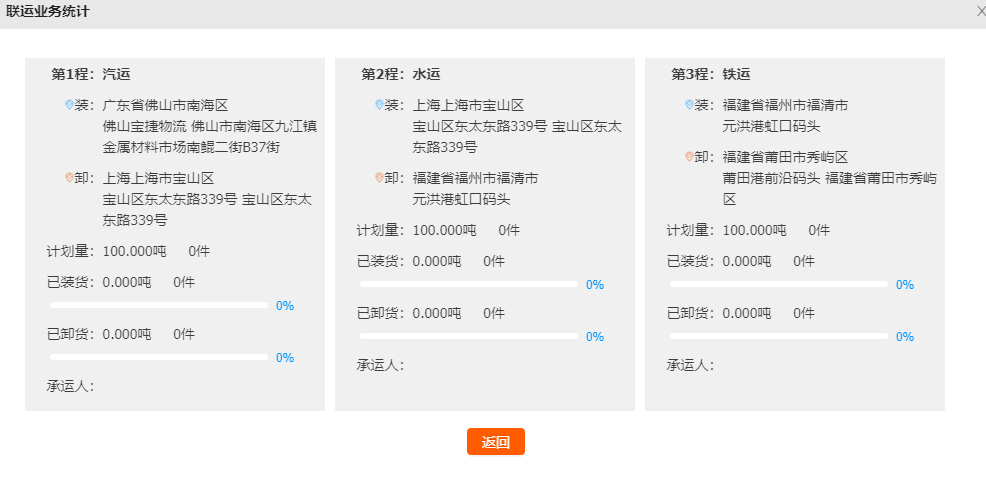Click the orange unloading pin icon in leg 3
The width and height of the screenshot is (986, 483).
click(x=689, y=157)
